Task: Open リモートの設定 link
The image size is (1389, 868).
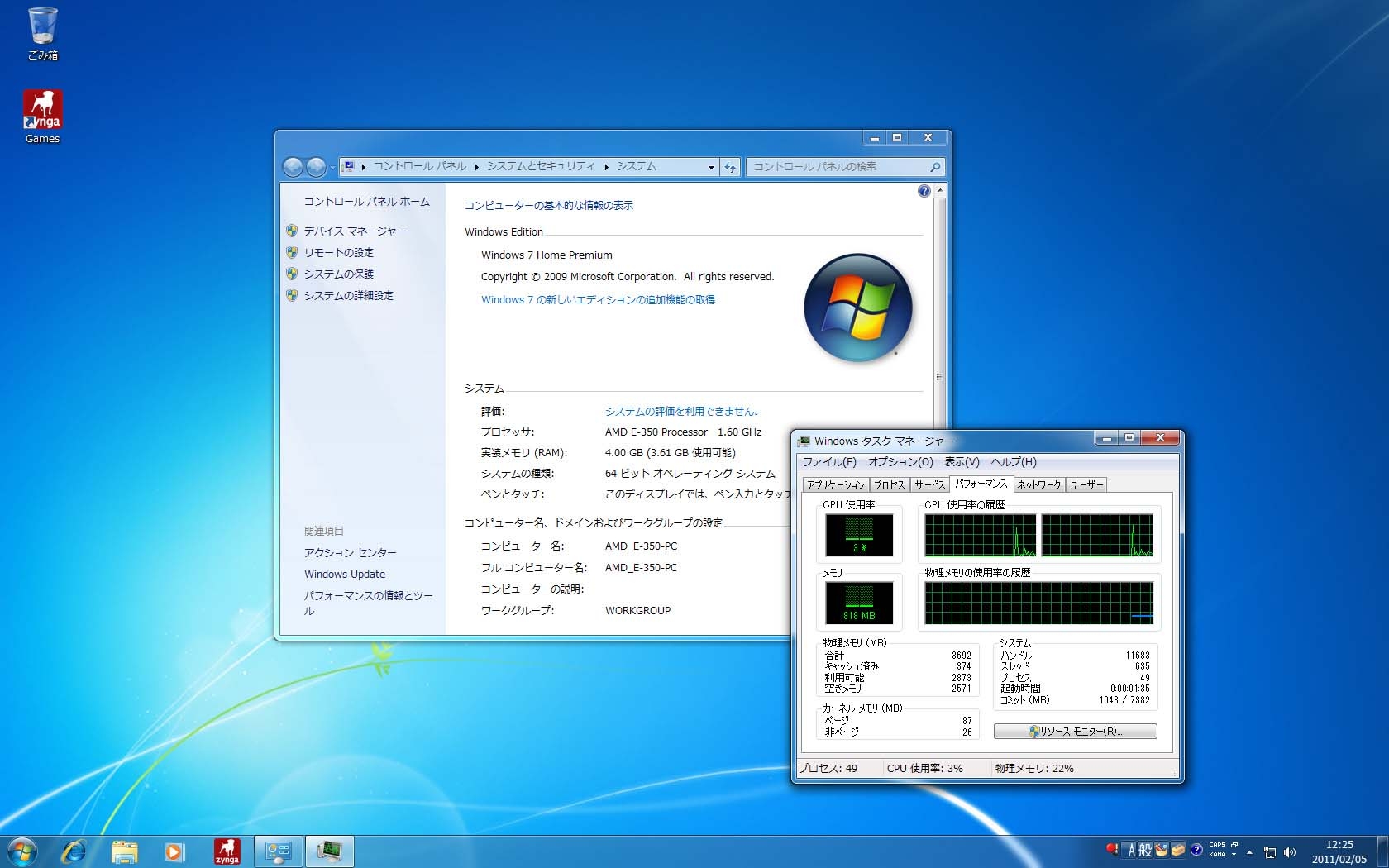Action: (338, 253)
